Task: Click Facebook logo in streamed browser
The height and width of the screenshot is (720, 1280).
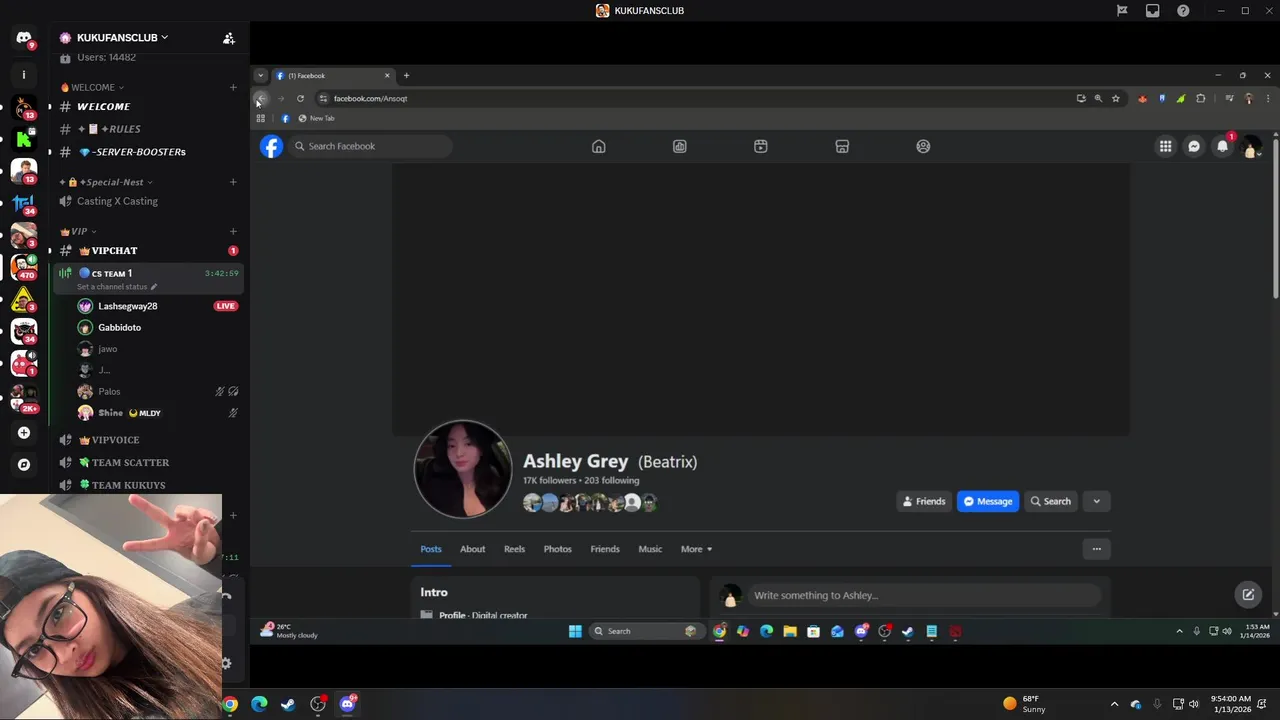Action: click(271, 146)
